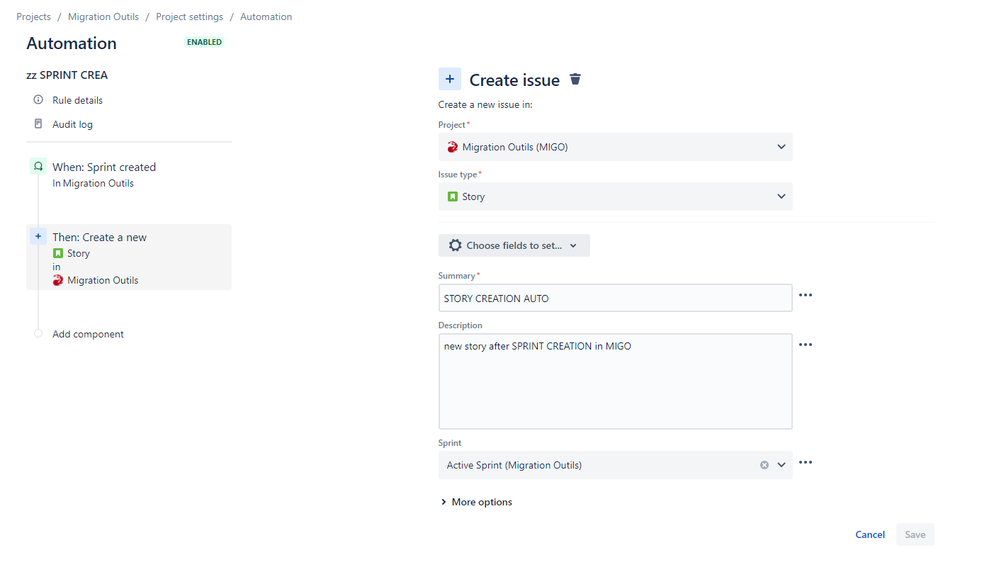
Task: Click the Cancel button
Action: click(x=870, y=535)
